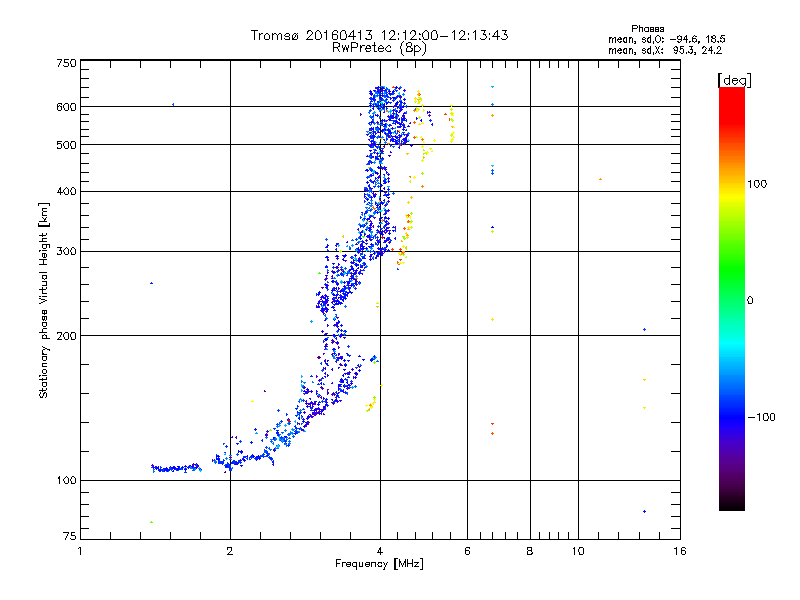
Task: Click the y-axis tick label '750'
Action: 66,63
